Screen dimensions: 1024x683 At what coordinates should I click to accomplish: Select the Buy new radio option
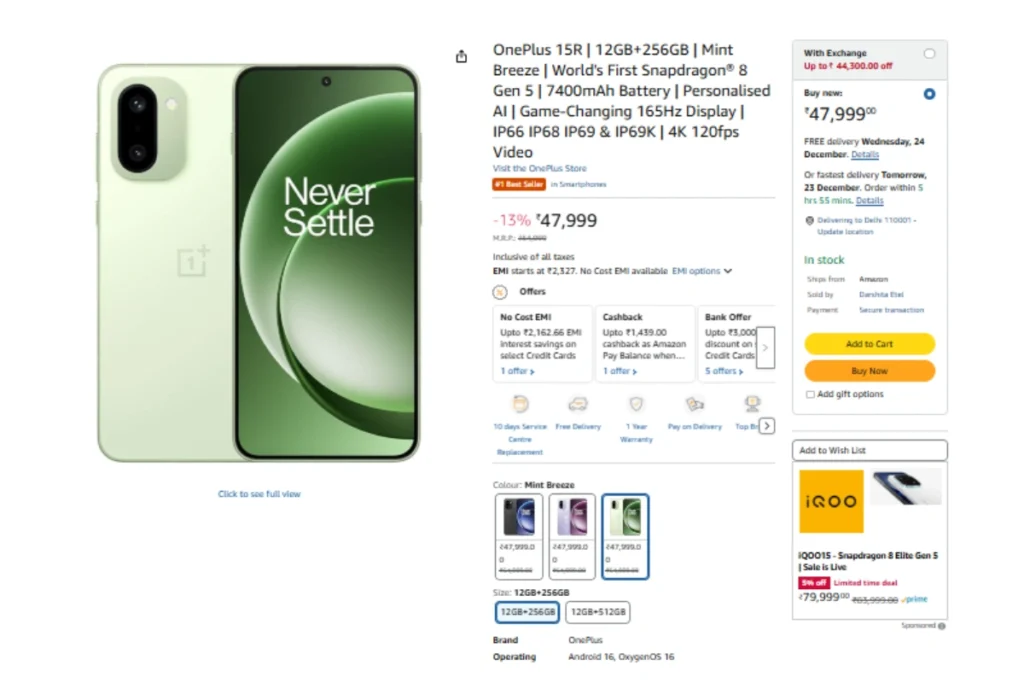pos(930,94)
